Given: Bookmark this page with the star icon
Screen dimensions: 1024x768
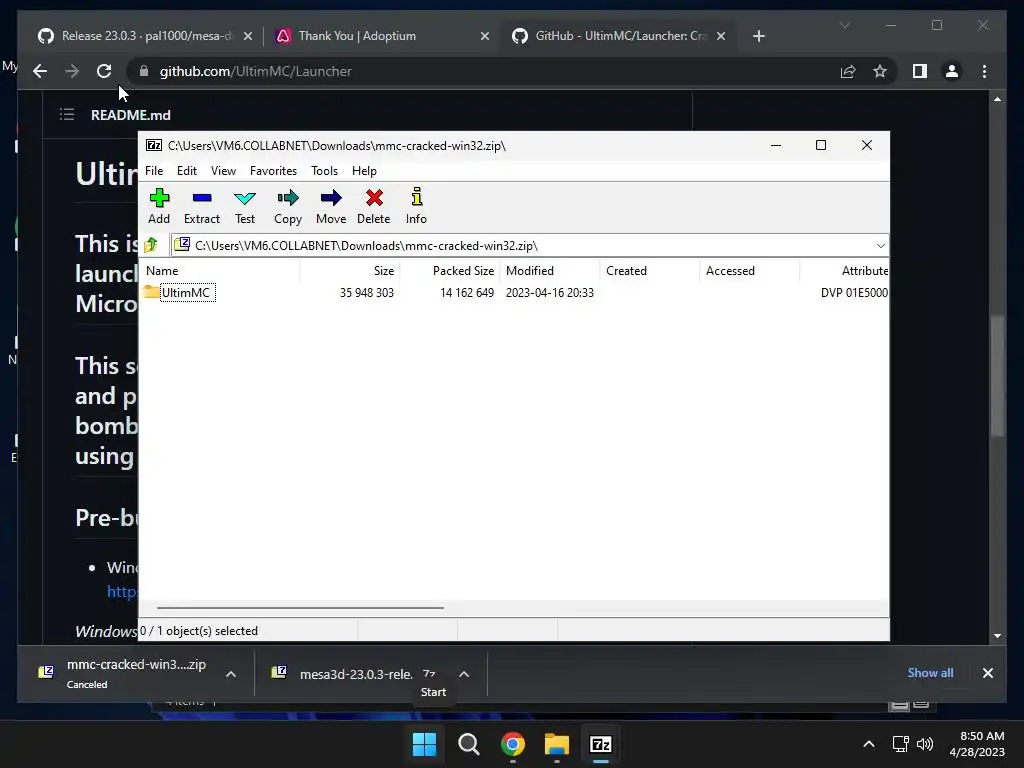Looking at the screenshot, I should coord(880,71).
